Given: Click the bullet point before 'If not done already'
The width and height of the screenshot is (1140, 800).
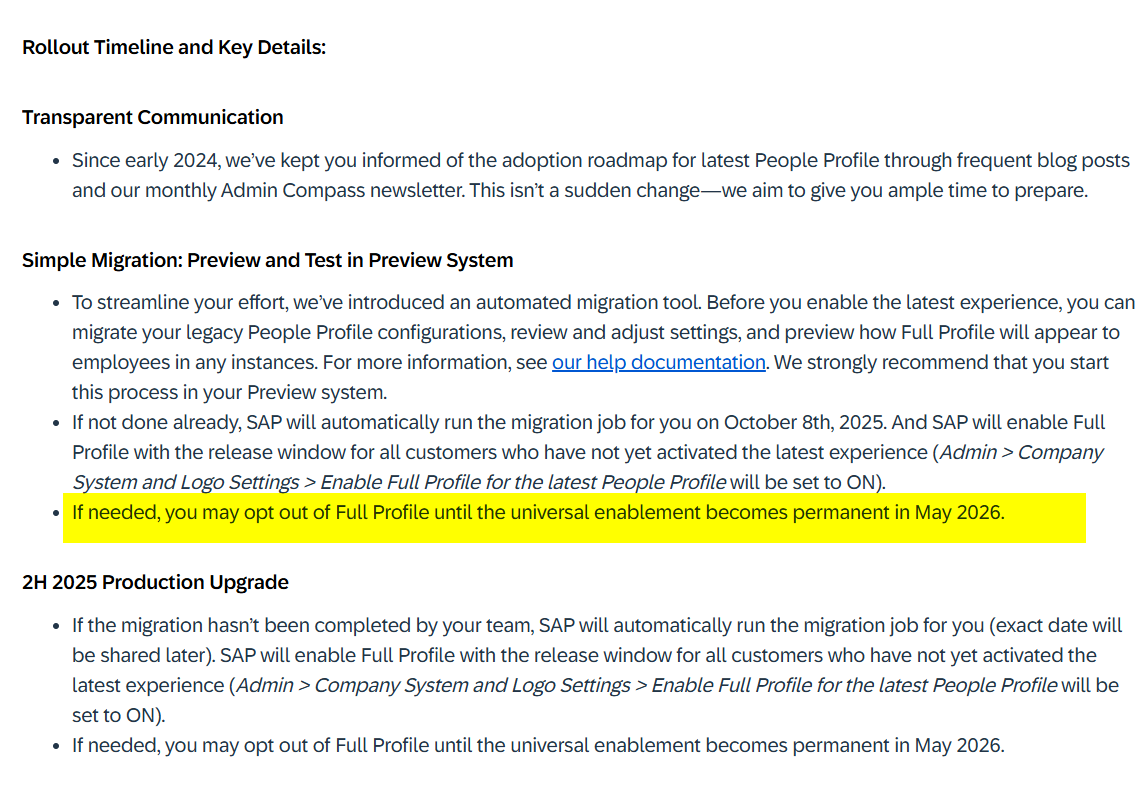Looking at the screenshot, I should click(55, 423).
